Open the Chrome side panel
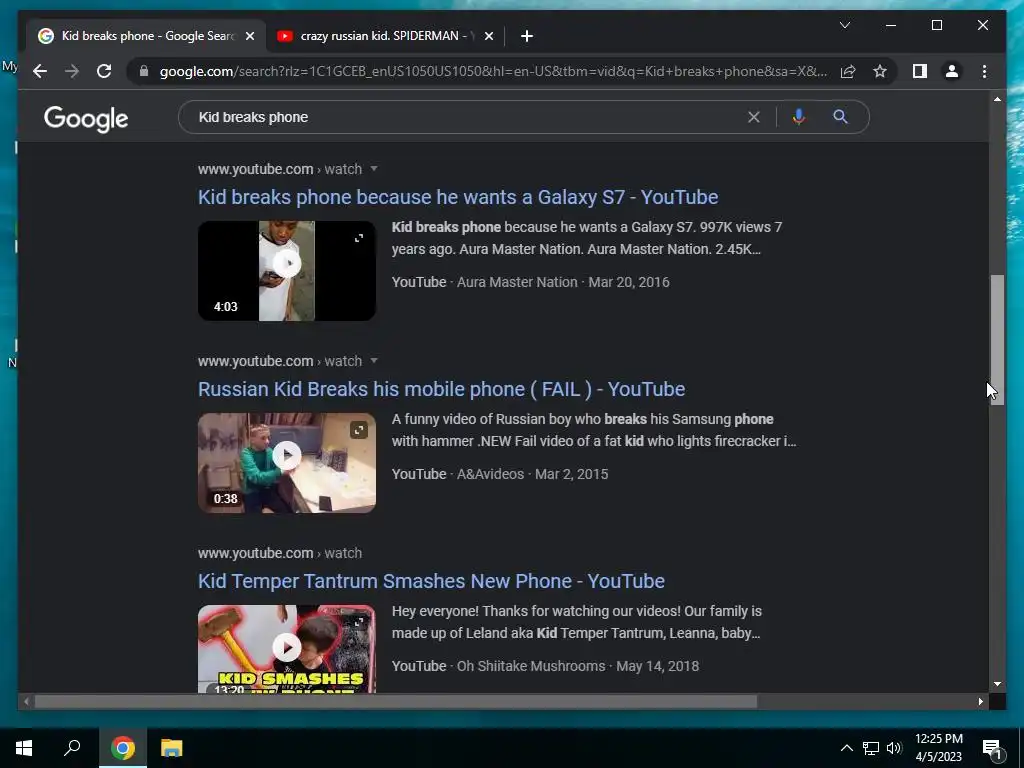The image size is (1024, 768). 920,71
